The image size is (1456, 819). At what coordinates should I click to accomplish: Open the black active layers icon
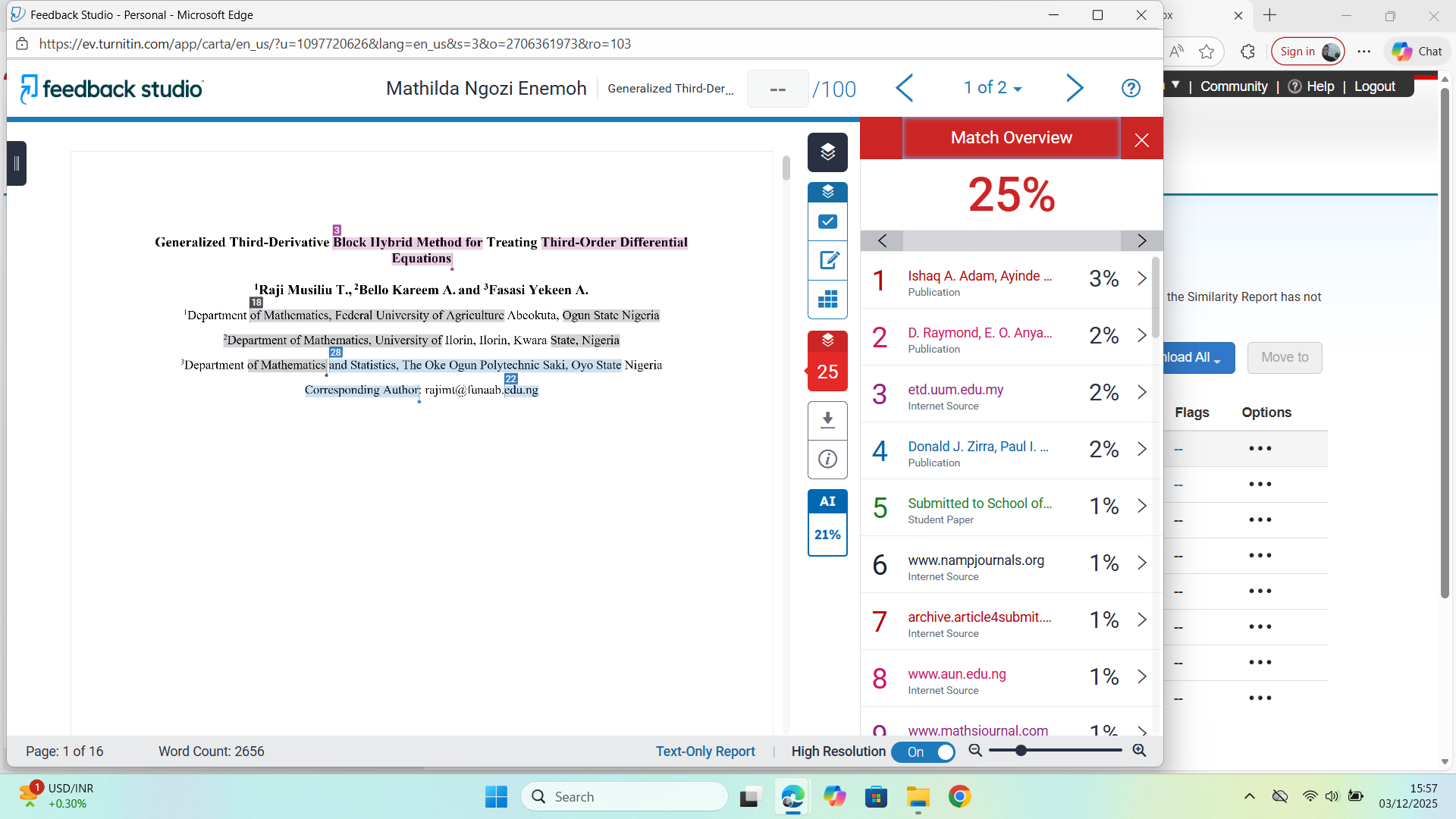click(827, 152)
